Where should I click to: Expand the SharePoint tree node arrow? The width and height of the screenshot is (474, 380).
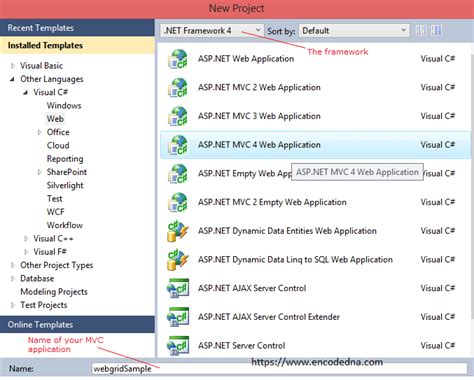coord(39,172)
